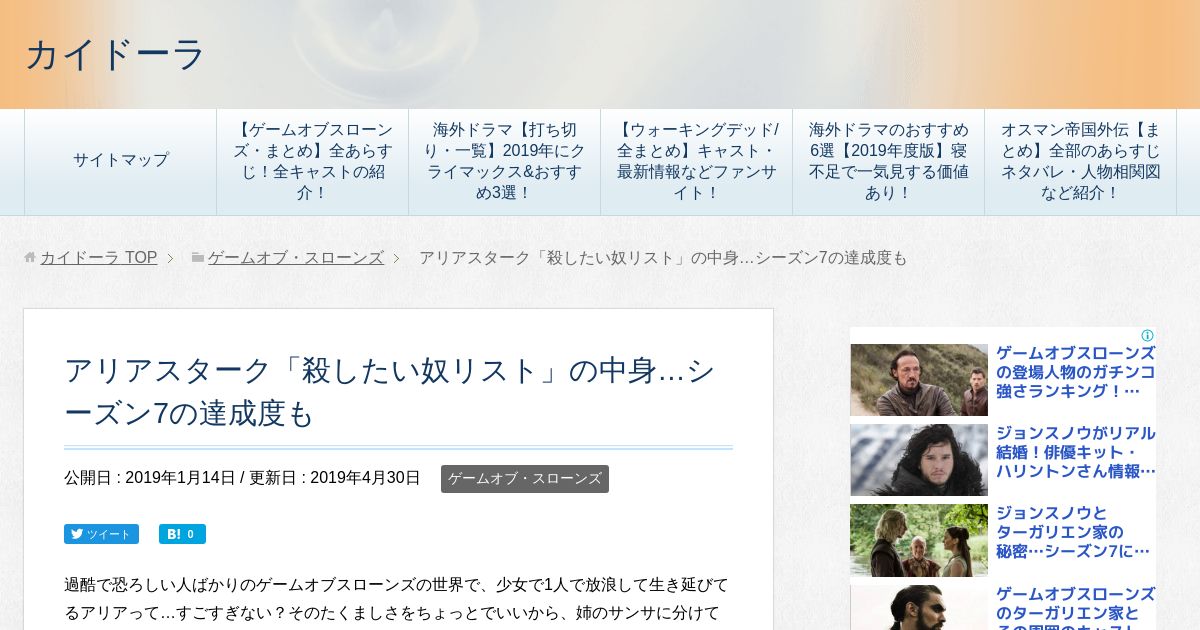Open ジョンスノウとターガリエン家の秘密 link
The height and width of the screenshot is (630, 1200).
1073,532
